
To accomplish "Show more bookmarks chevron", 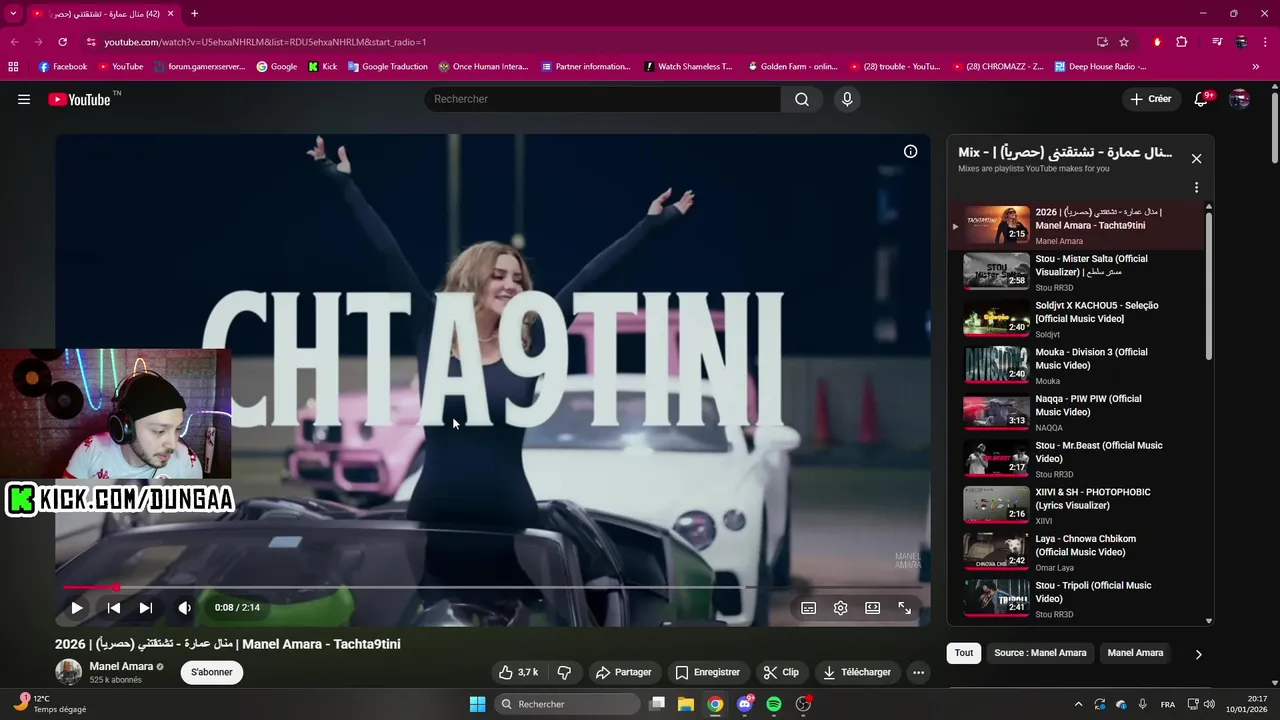I will (1256, 67).
